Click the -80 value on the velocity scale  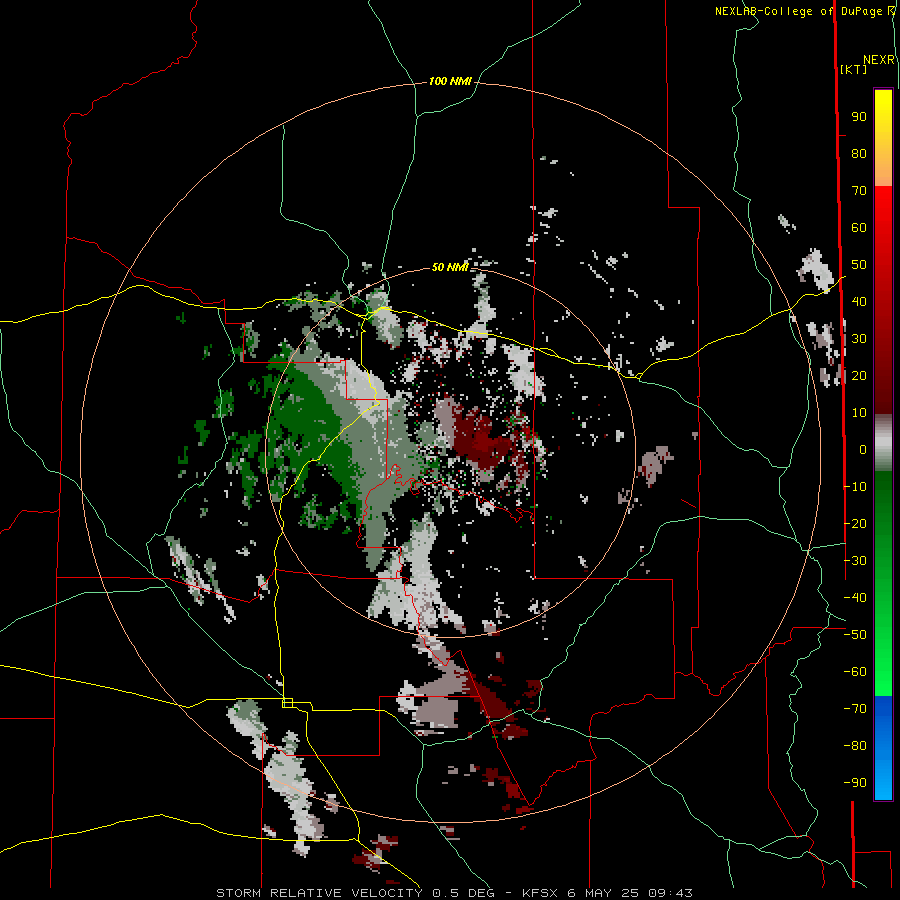855,746
